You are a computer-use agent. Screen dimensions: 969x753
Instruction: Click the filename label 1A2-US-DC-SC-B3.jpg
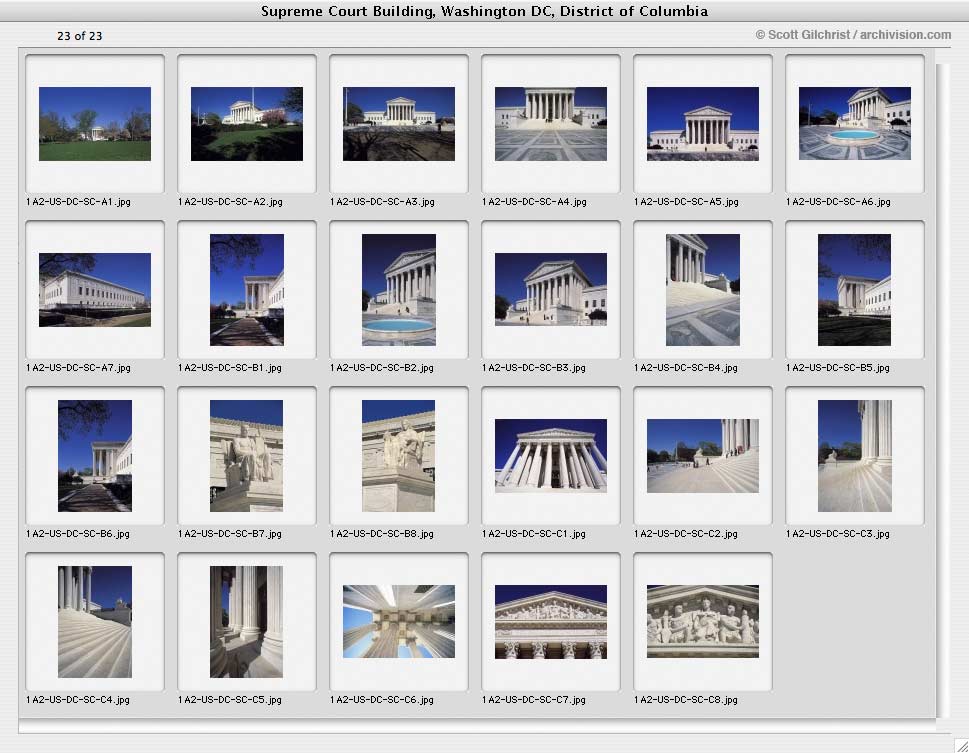pos(534,368)
